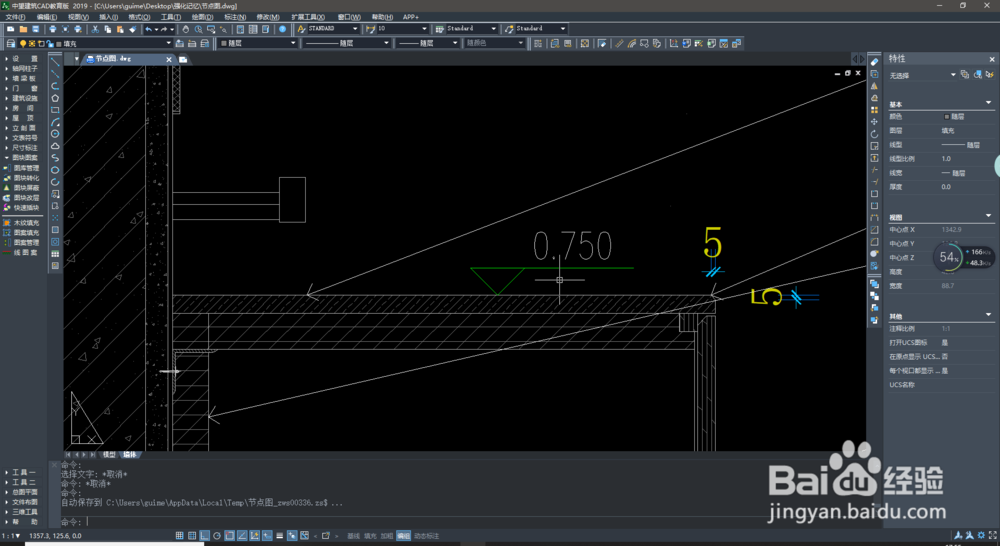Toggle ortho mode in status bar
The height and width of the screenshot is (546, 1000).
click(x=205, y=536)
